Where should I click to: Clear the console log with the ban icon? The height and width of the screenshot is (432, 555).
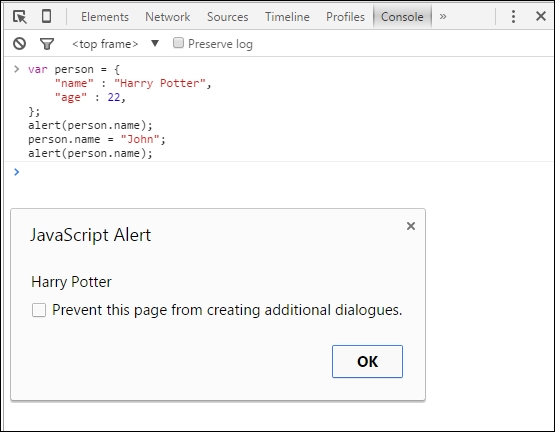[x=19, y=44]
